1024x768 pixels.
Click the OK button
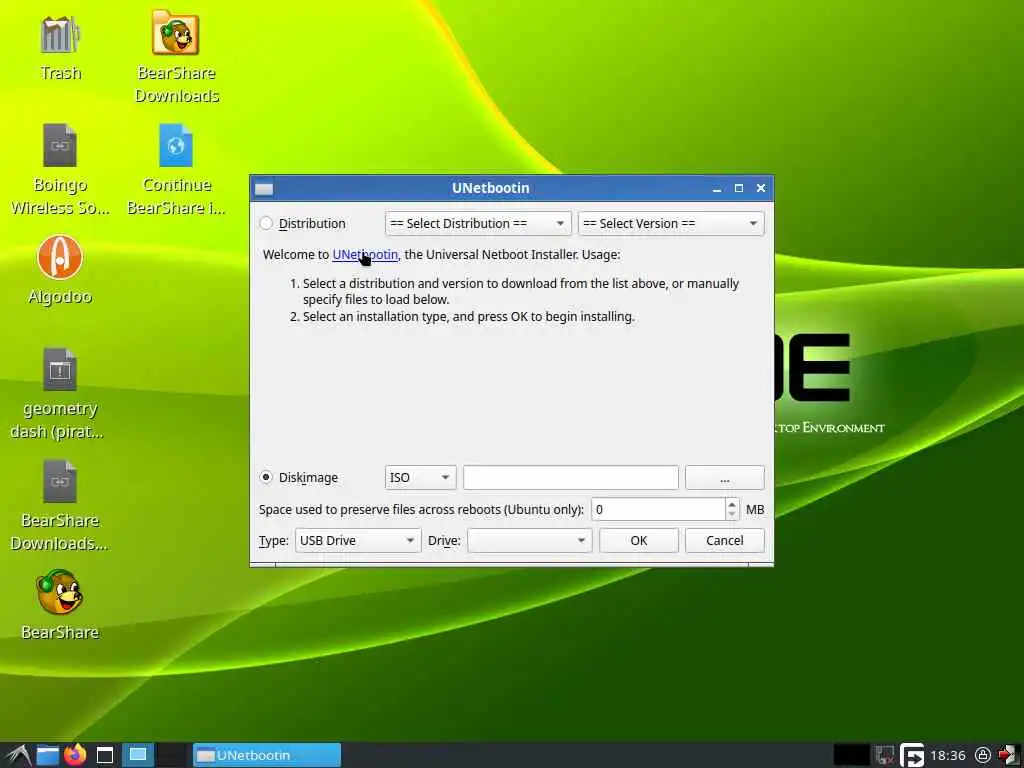point(639,541)
